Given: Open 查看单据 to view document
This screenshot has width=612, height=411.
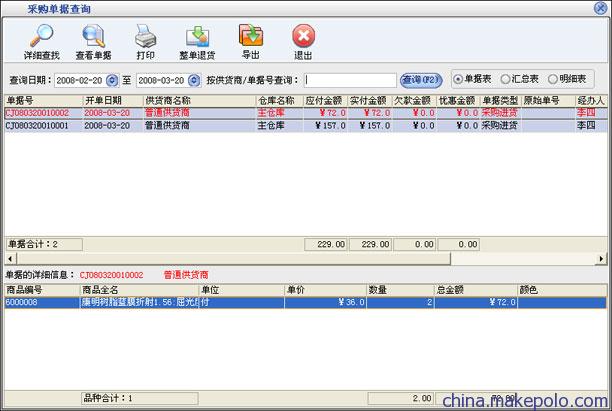Looking at the screenshot, I should 93,38.
